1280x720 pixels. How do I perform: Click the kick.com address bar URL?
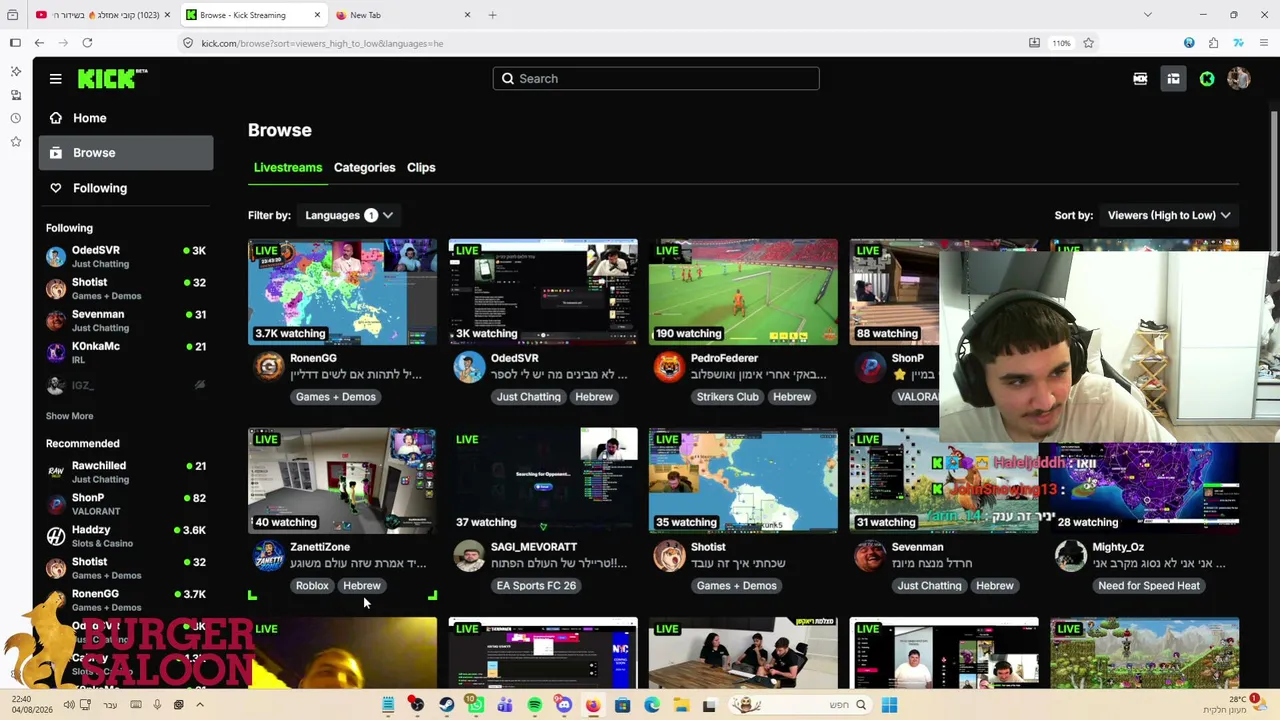pos(322,43)
